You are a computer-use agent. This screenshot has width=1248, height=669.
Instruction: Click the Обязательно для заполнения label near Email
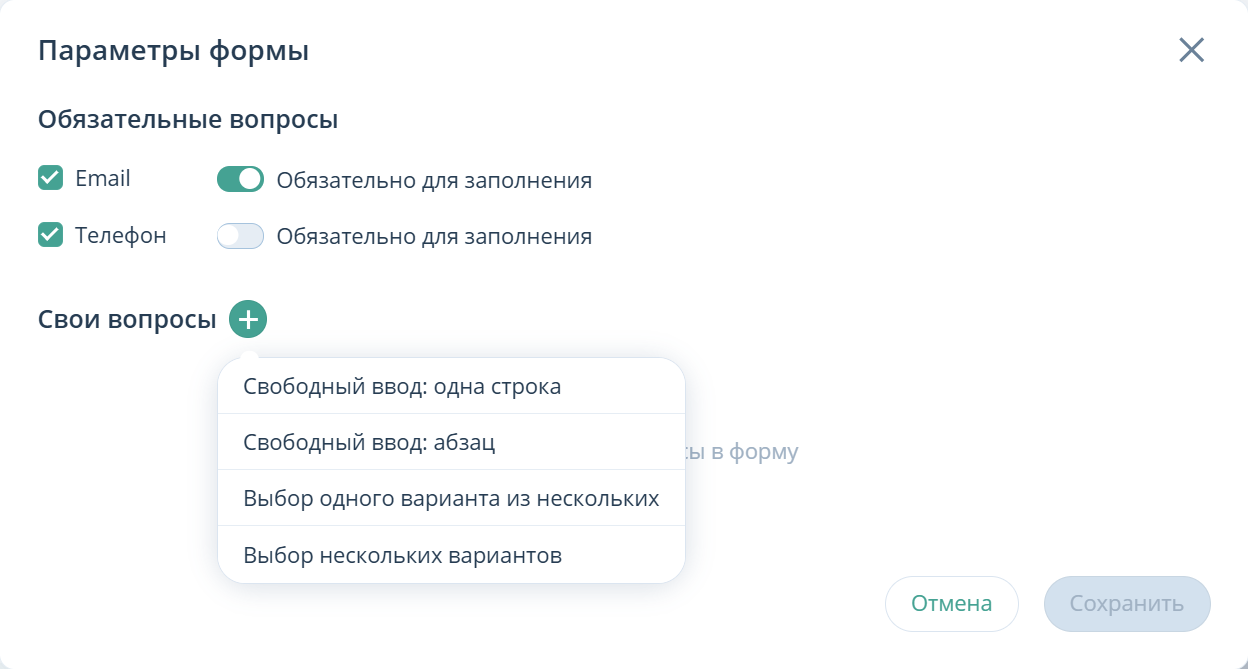434,180
